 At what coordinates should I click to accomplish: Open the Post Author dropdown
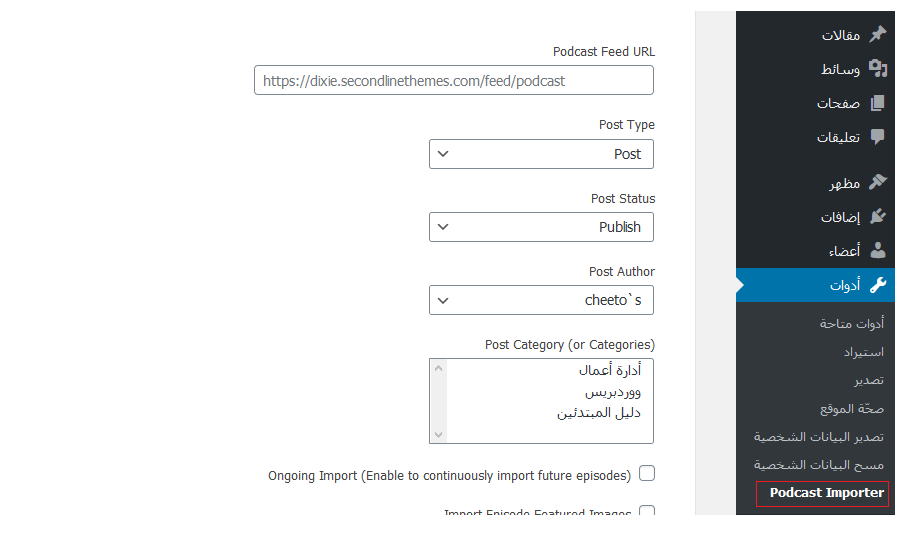pyautogui.click(x=541, y=300)
